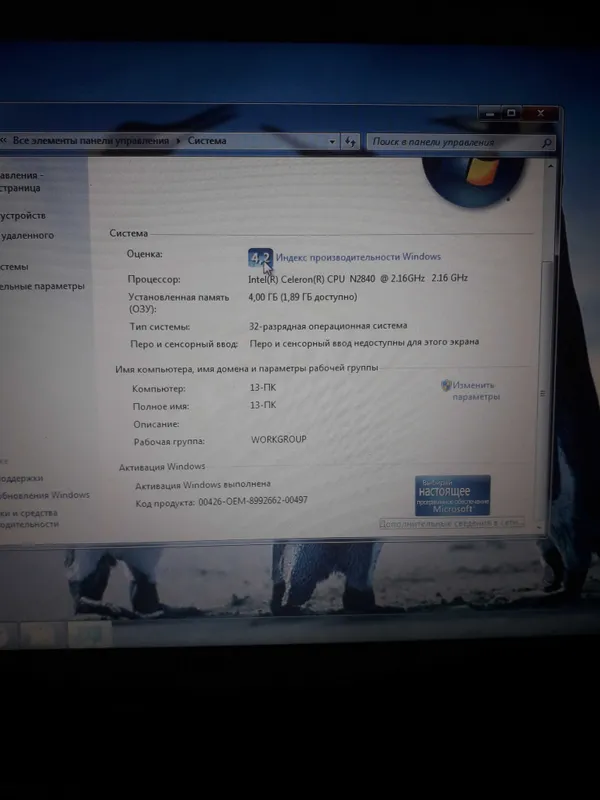The width and height of the screenshot is (600, 800).
Task: Open the sidebar link ending with ельные параметры
Action: [x=42, y=286]
